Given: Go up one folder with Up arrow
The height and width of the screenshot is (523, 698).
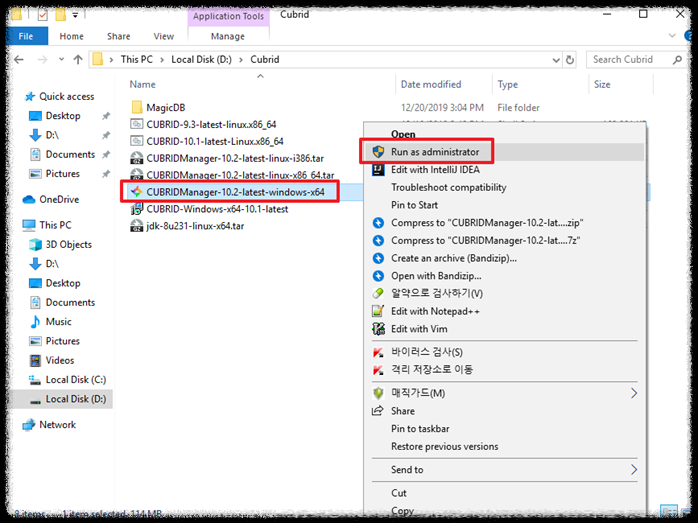Looking at the screenshot, I should pos(78,60).
